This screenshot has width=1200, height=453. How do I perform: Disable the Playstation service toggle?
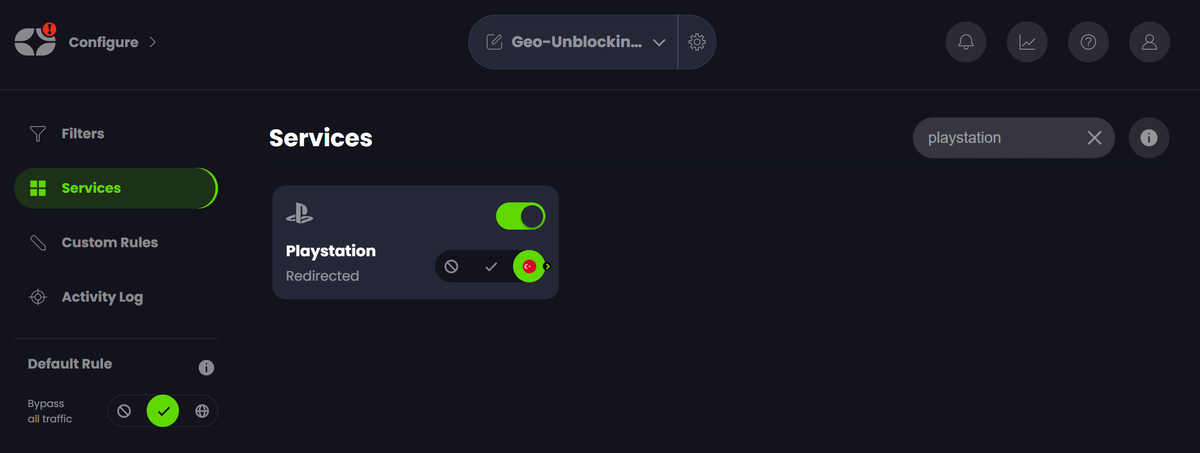click(520, 216)
